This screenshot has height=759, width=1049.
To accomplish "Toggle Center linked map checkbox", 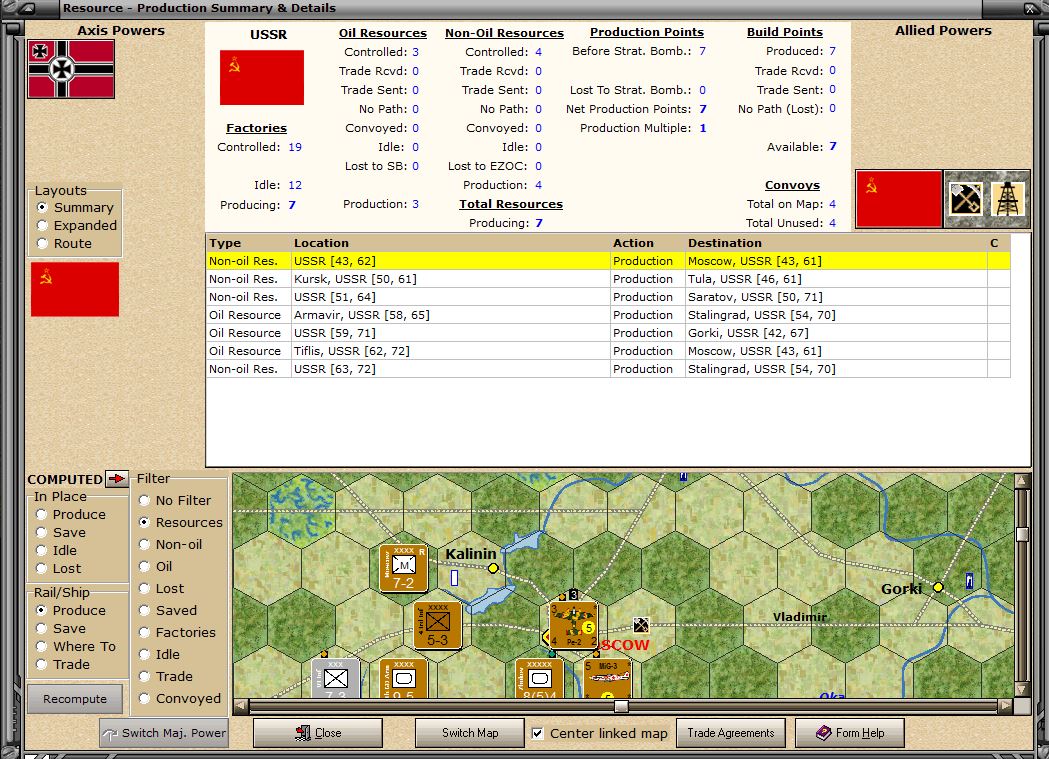I will 537,734.
